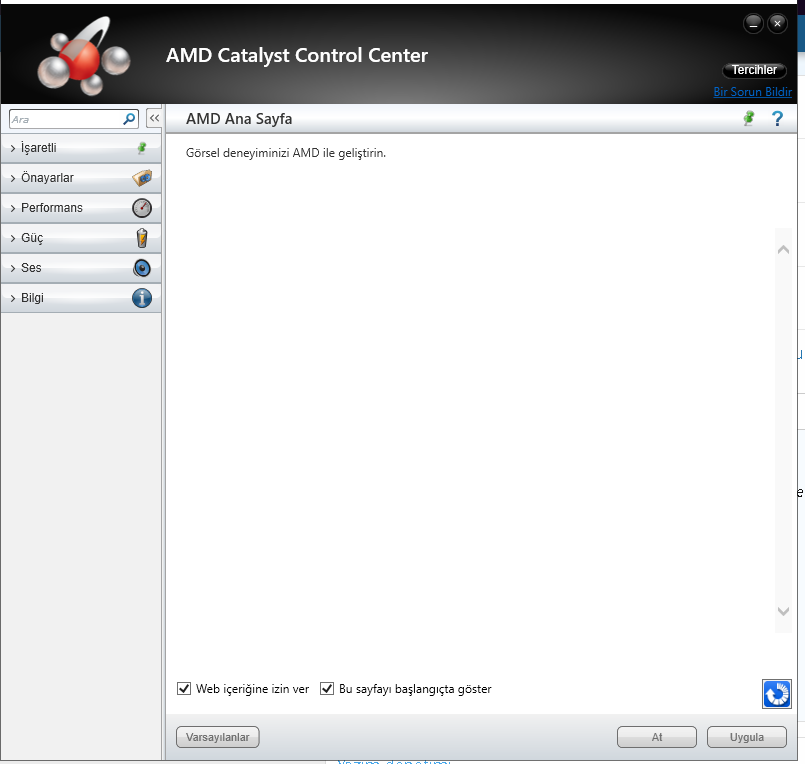Viewport: 805px width, 764px height.
Task: Click the Güç battery icon
Action: coord(142,238)
